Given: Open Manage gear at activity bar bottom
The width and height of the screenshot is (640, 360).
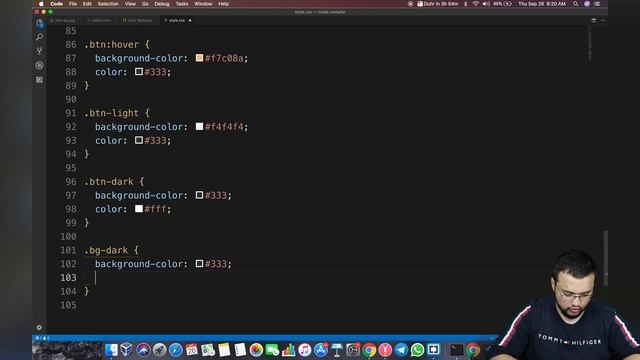Looking at the screenshot, I should coord(39,327).
